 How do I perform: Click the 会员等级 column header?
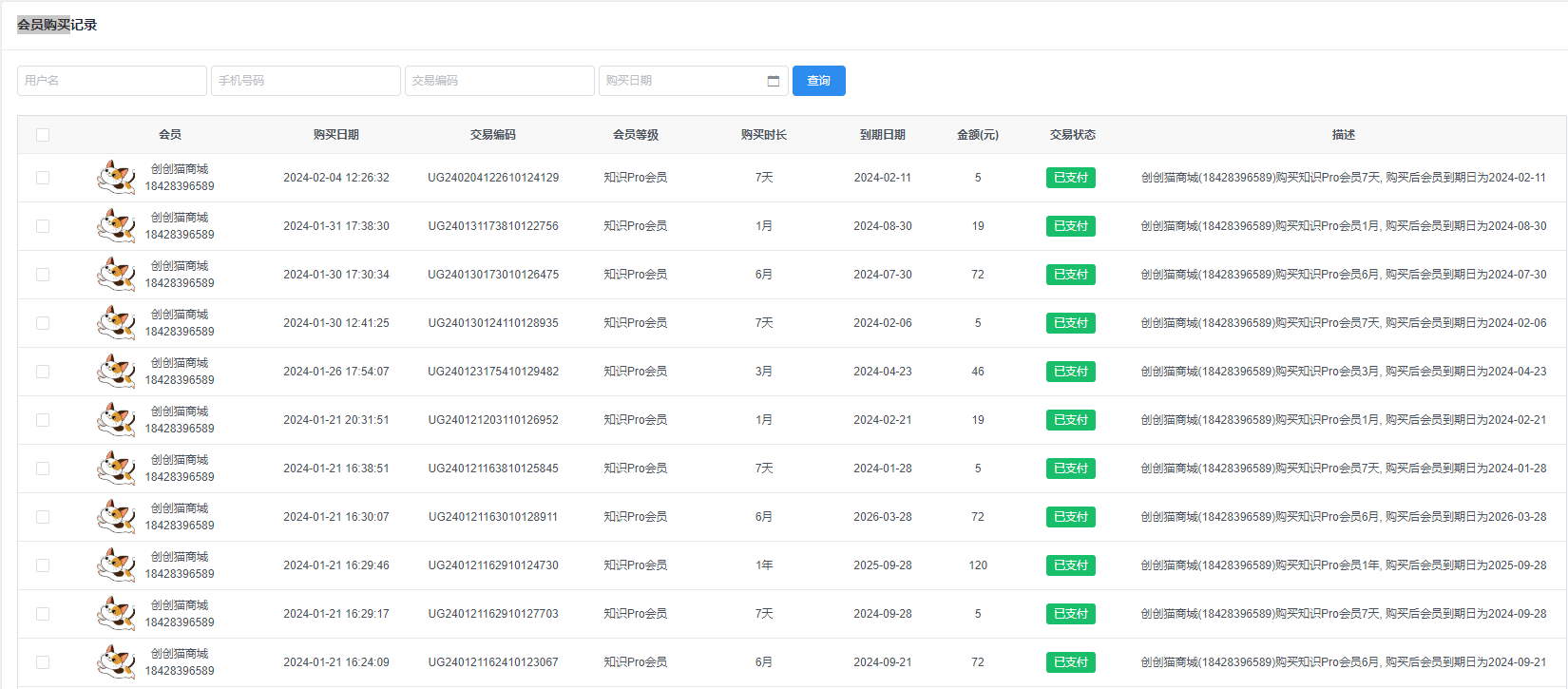(x=636, y=135)
